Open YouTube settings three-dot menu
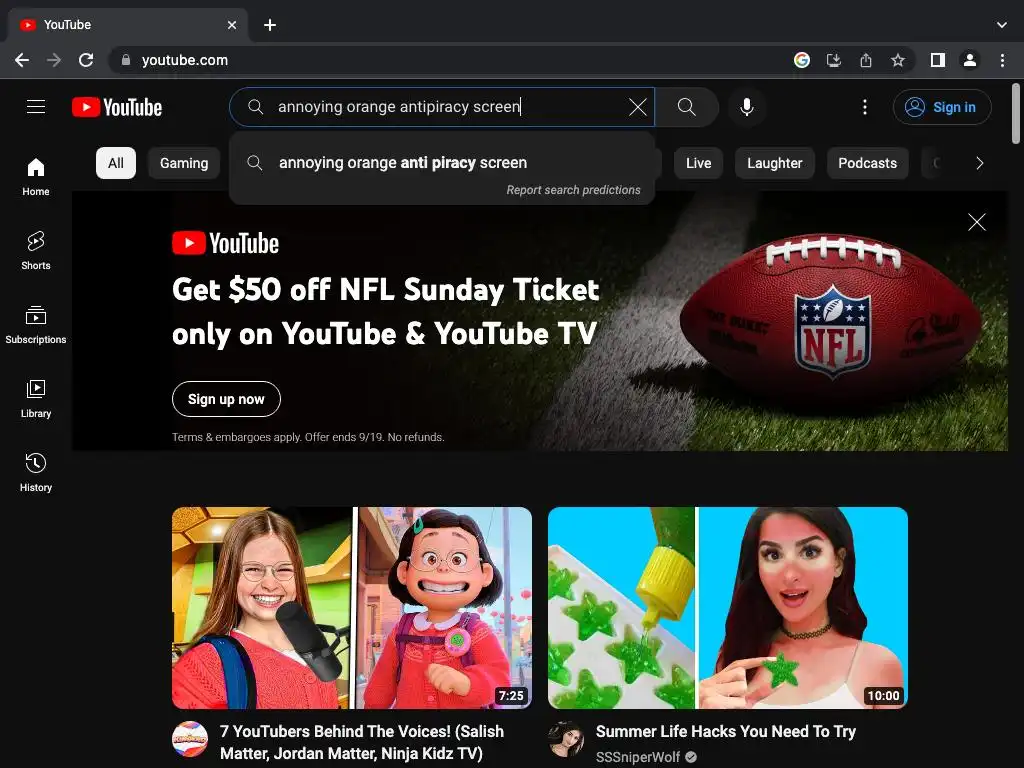Image resolution: width=1024 pixels, height=768 pixels. (x=865, y=107)
